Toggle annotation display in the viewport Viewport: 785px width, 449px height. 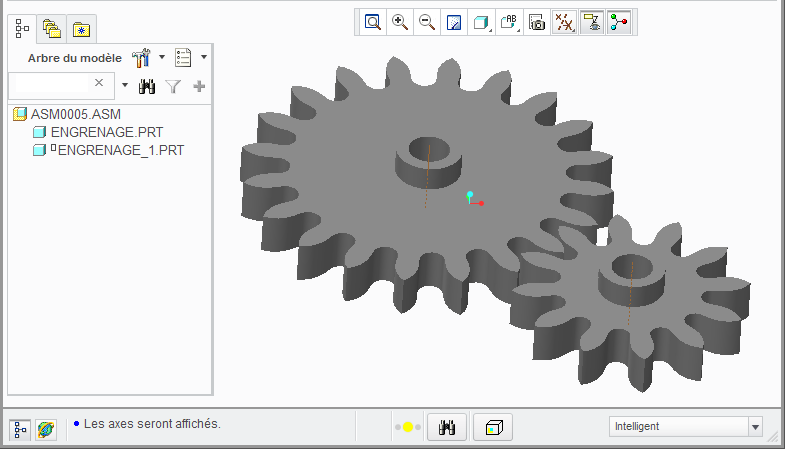592,22
